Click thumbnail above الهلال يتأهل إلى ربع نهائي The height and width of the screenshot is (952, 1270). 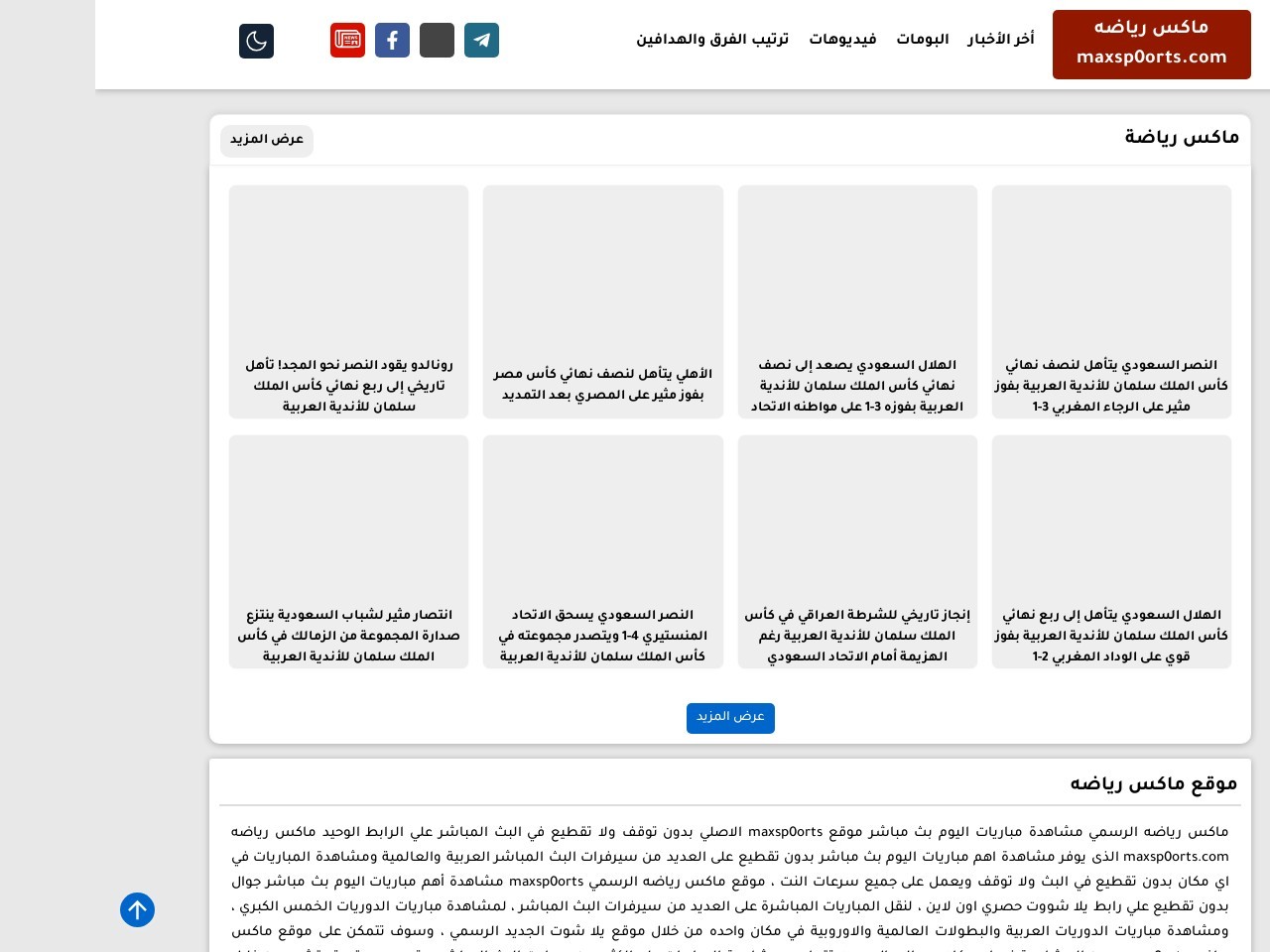pos(1111,518)
